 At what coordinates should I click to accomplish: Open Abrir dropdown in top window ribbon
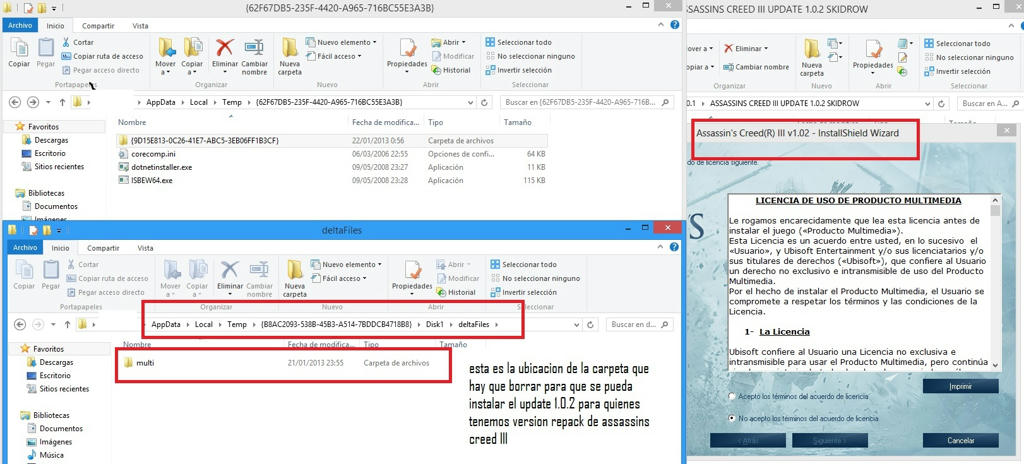[x=449, y=42]
